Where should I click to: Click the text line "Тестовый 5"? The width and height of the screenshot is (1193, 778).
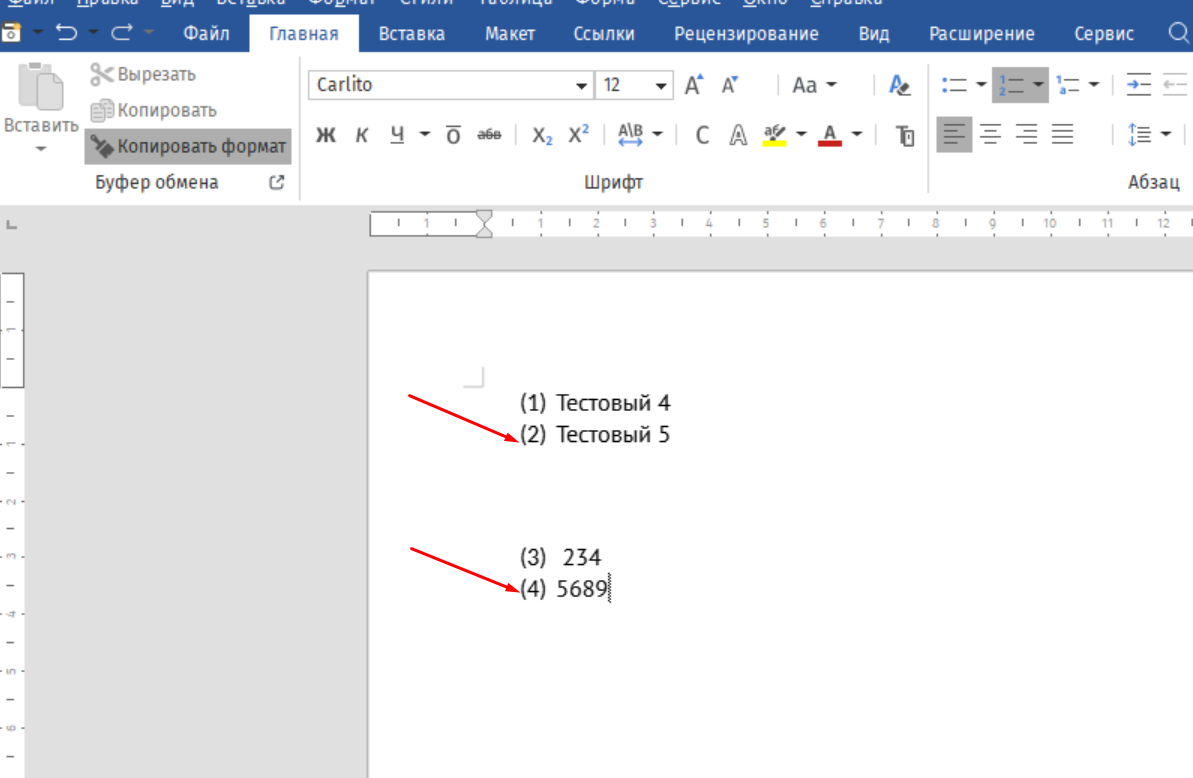coord(613,434)
